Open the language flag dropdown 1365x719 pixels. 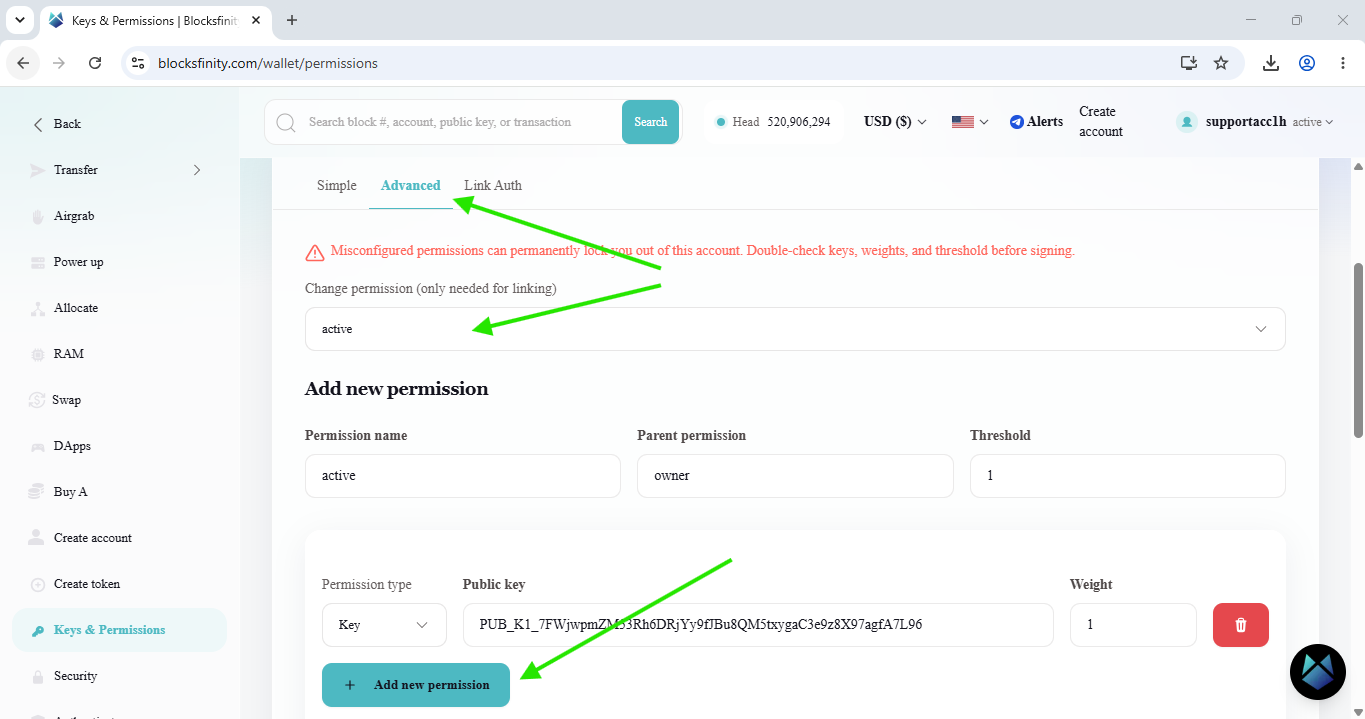click(x=970, y=122)
